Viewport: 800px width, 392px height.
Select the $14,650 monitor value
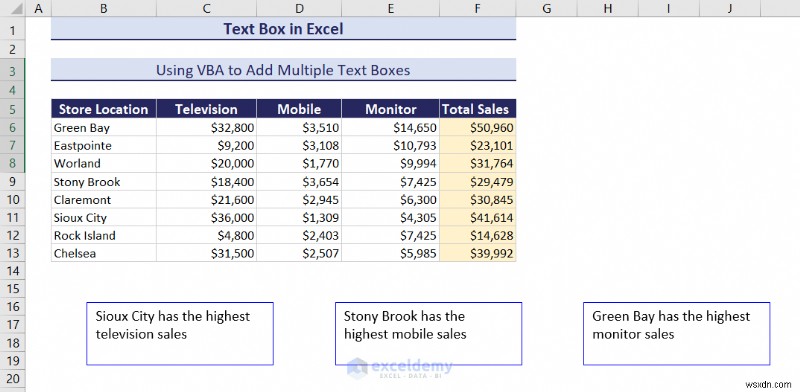pos(390,128)
